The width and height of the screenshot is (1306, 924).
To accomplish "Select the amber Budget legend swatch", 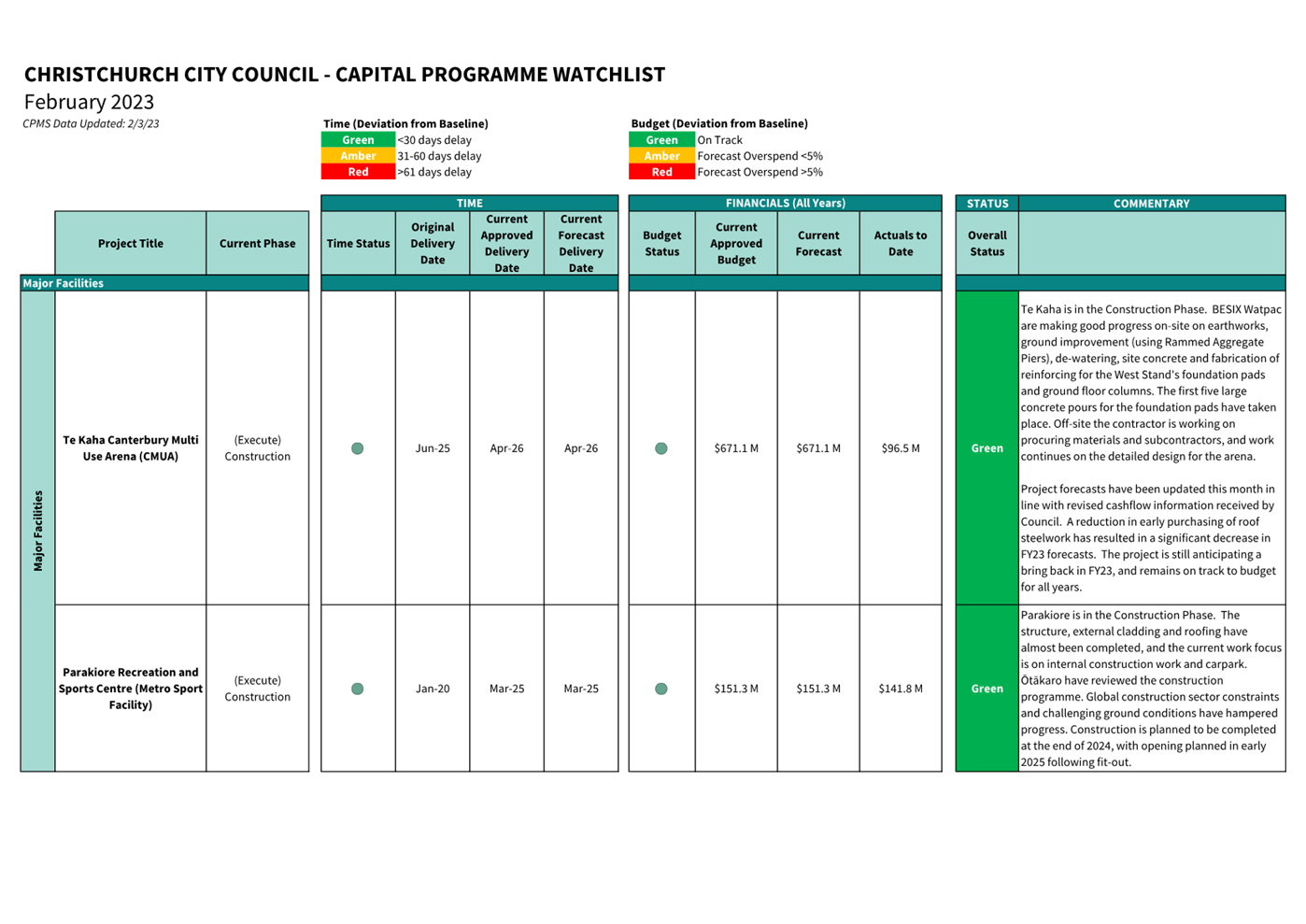I will coord(661,156).
